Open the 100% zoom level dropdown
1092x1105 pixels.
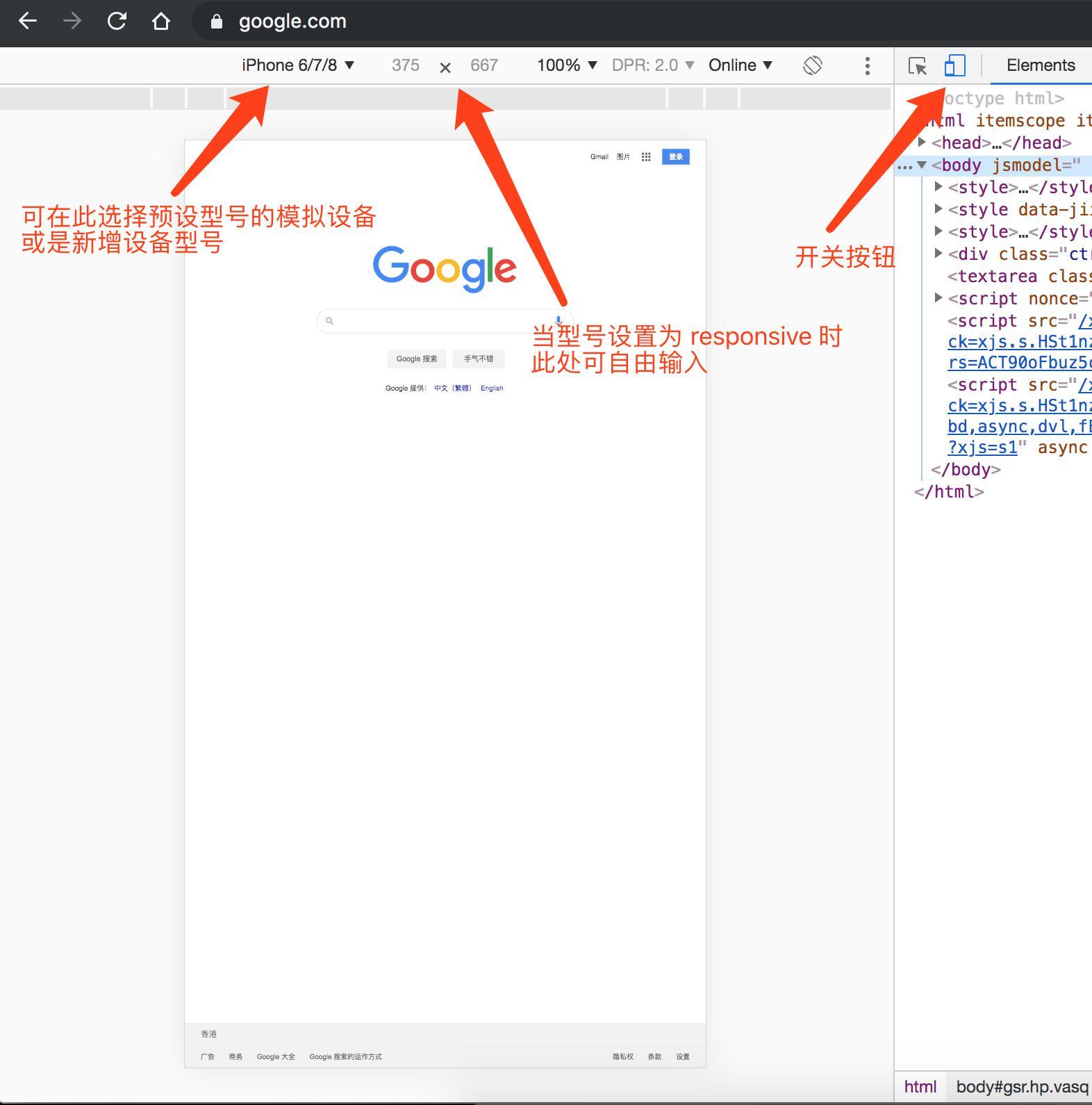(x=567, y=65)
